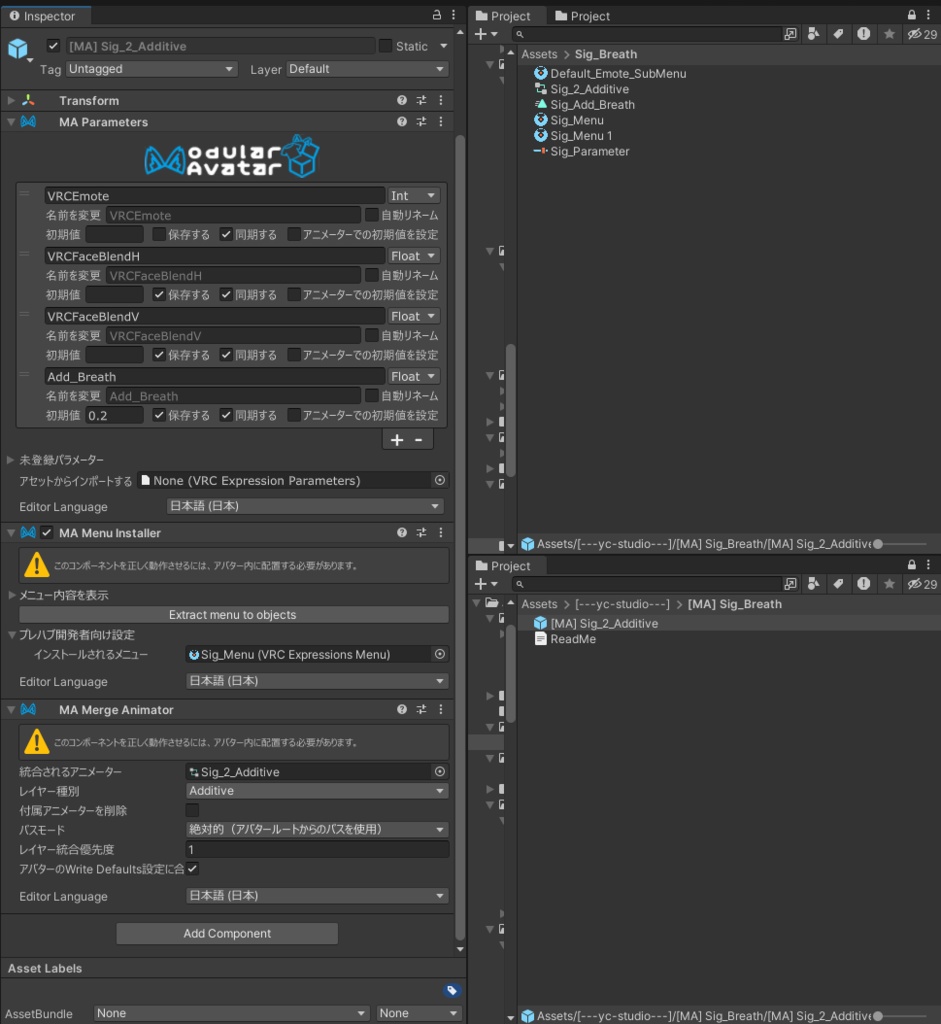Viewport: 941px width, 1024px height.
Task: Open MA Parameters context menu
Action: point(441,121)
